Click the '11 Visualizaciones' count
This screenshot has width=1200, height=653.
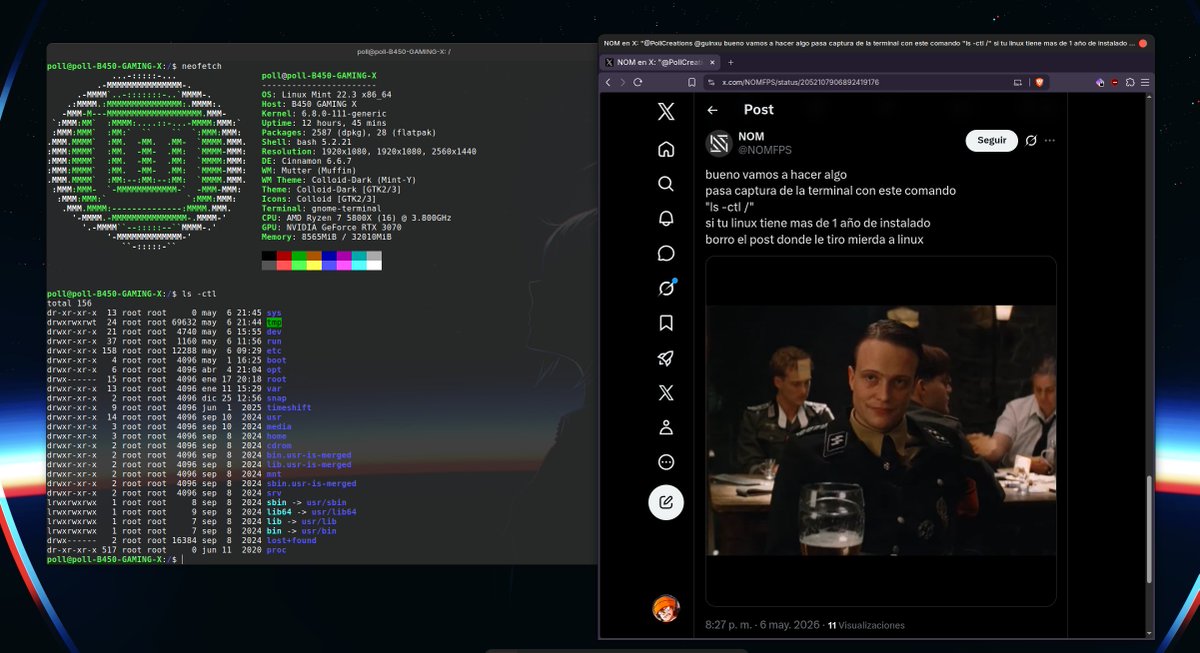(866, 625)
